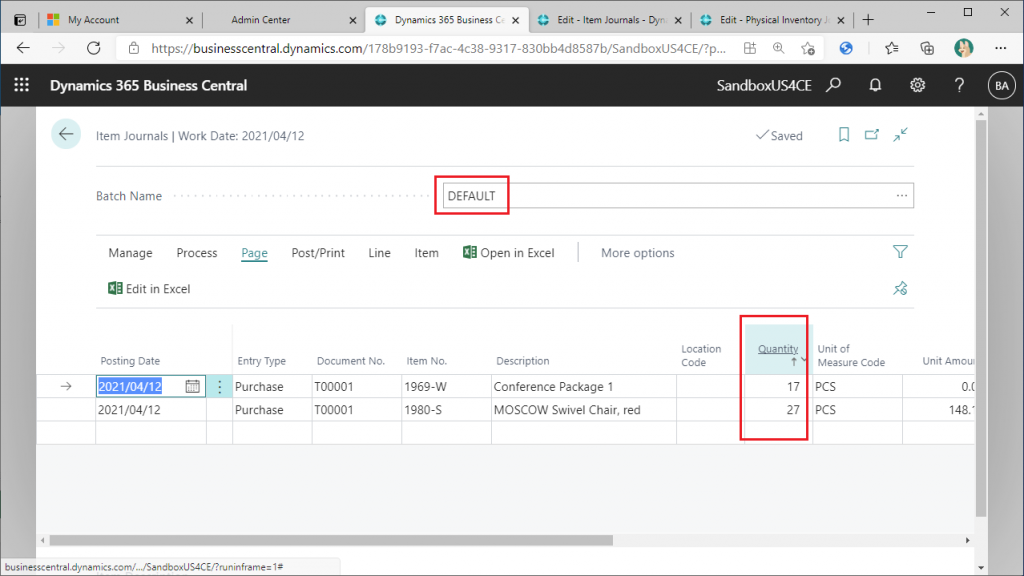Image resolution: width=1024 pixels, height=576 pixels.
Task: Click Location Code column header
Action: click(701, 355)
